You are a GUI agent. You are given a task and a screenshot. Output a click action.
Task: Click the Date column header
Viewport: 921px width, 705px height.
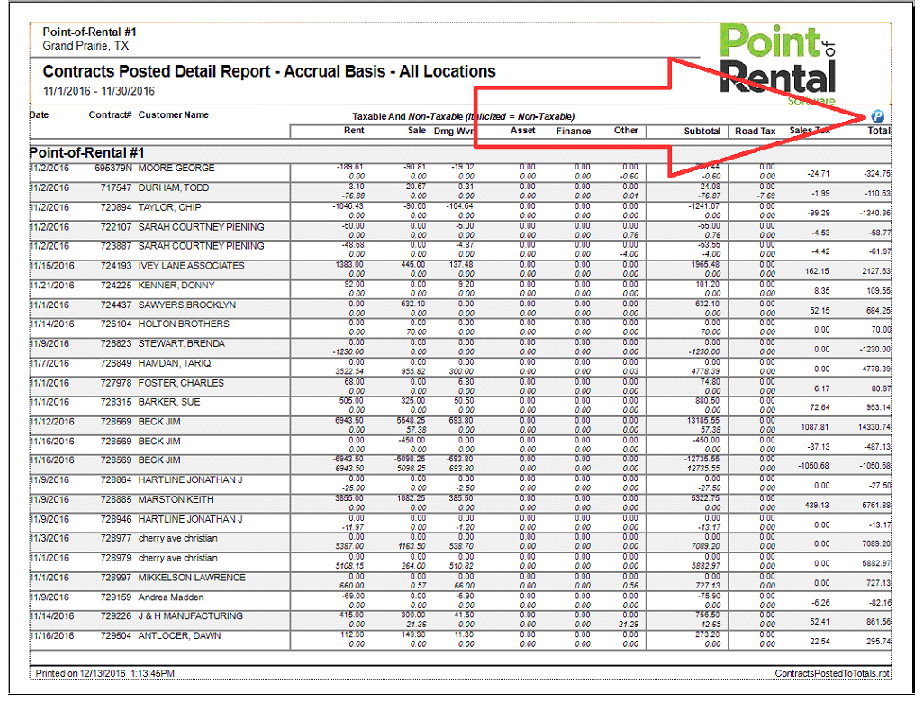click(x=39, y=115)
